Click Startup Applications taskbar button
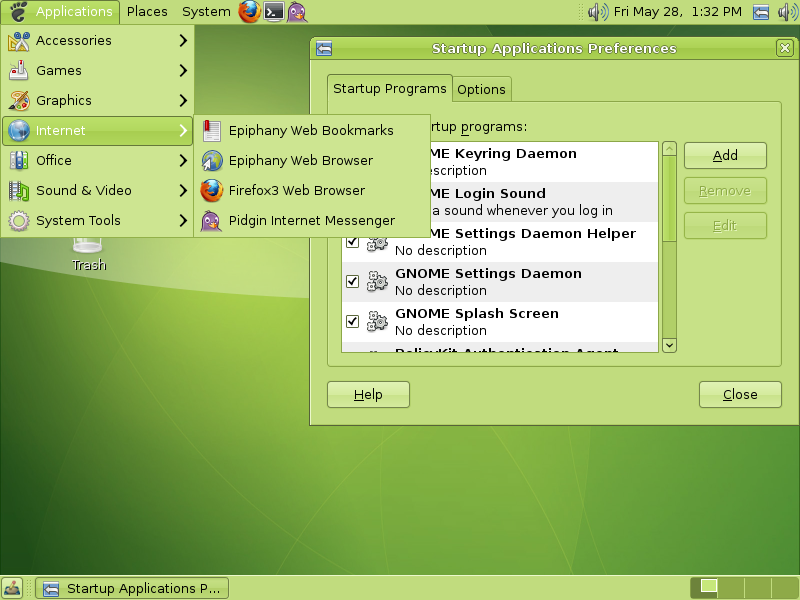 132,588
